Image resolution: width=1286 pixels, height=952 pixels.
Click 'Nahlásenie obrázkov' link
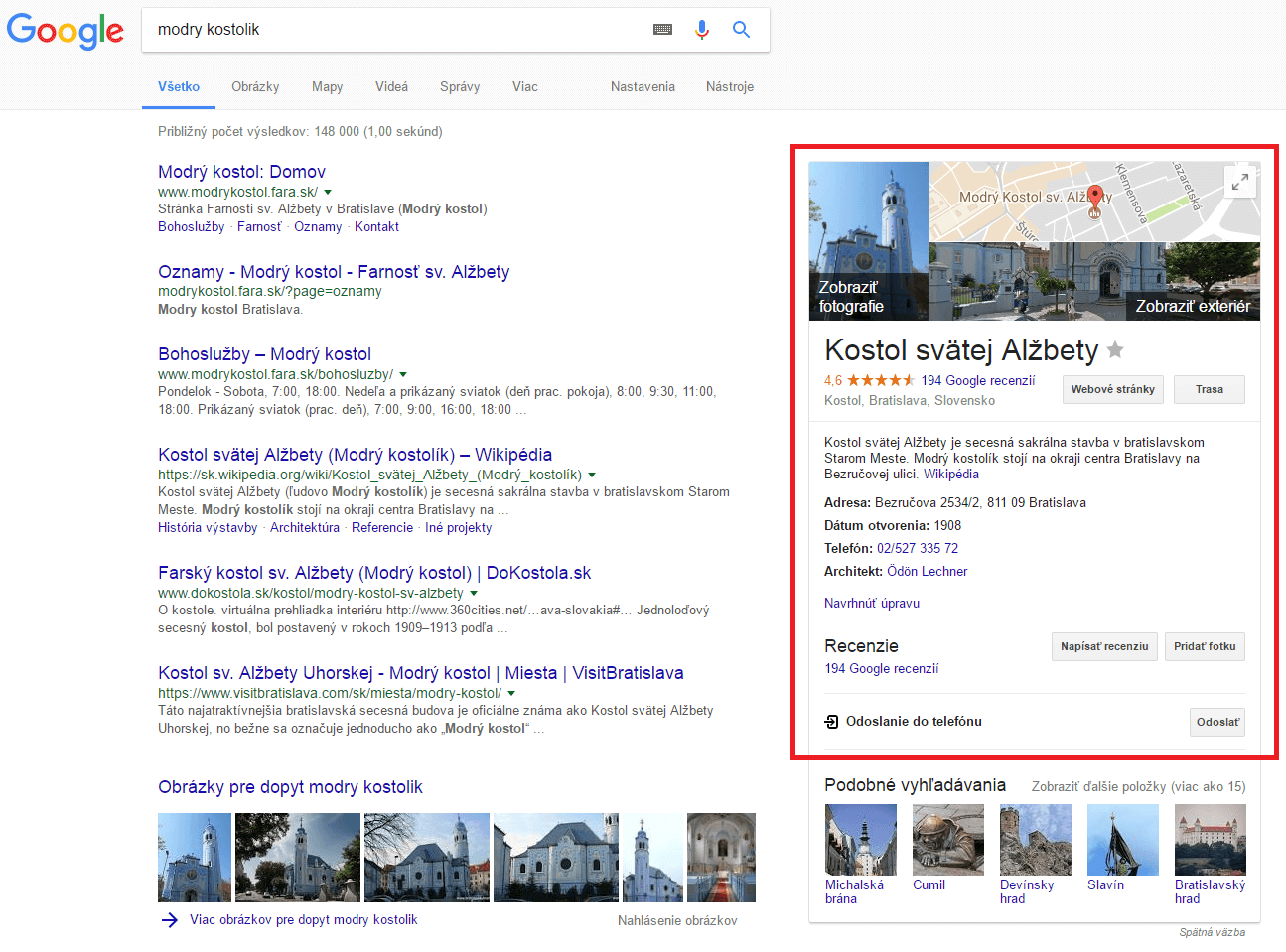coord(677,921)
